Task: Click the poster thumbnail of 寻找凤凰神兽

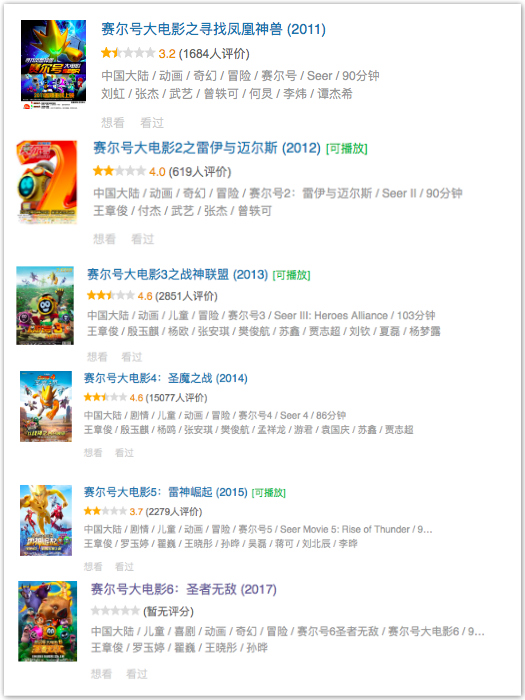Action: [53, 64]
